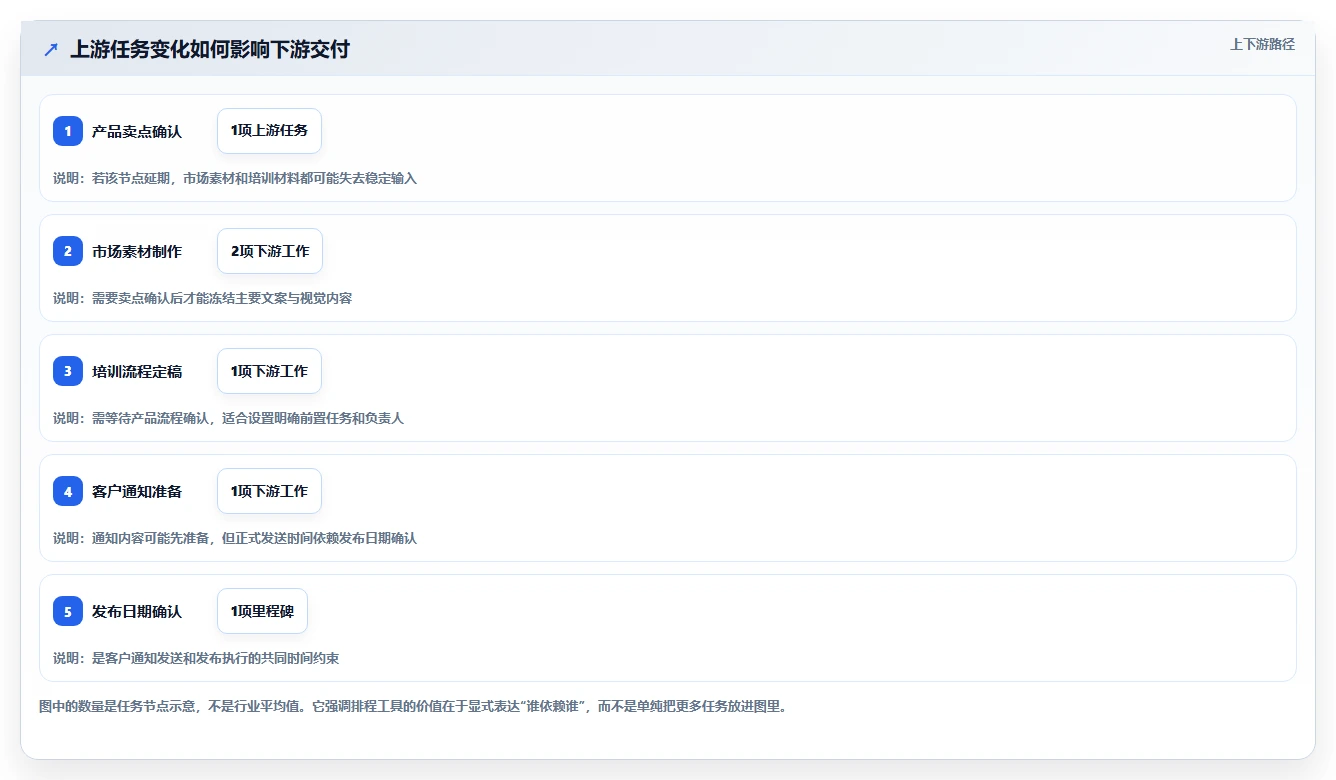Click the arrow icon beside the panel title
Image resolution: width=1336 pixels, height=780 pixels.
point(51,49)
